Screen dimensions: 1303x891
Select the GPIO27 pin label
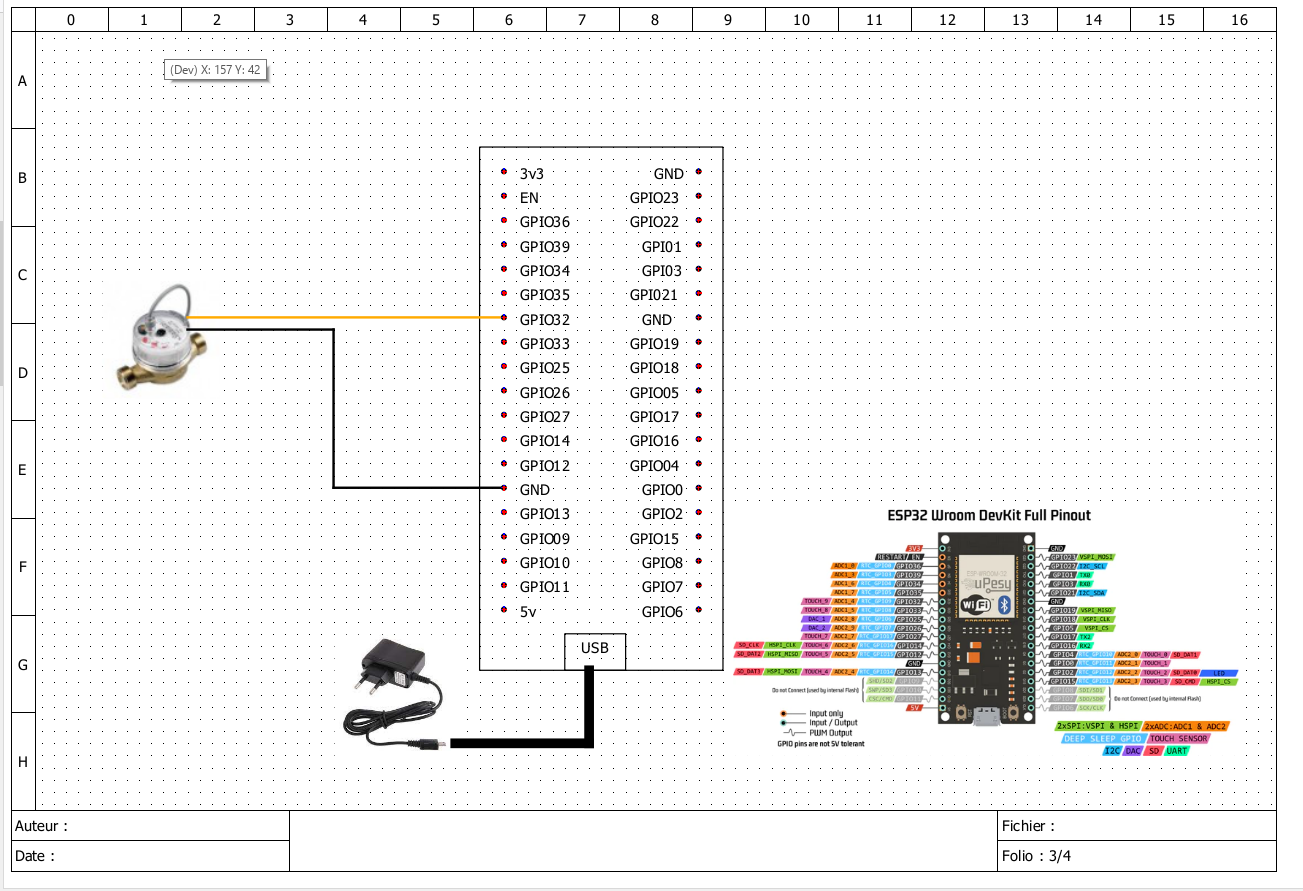click(544, 417)
